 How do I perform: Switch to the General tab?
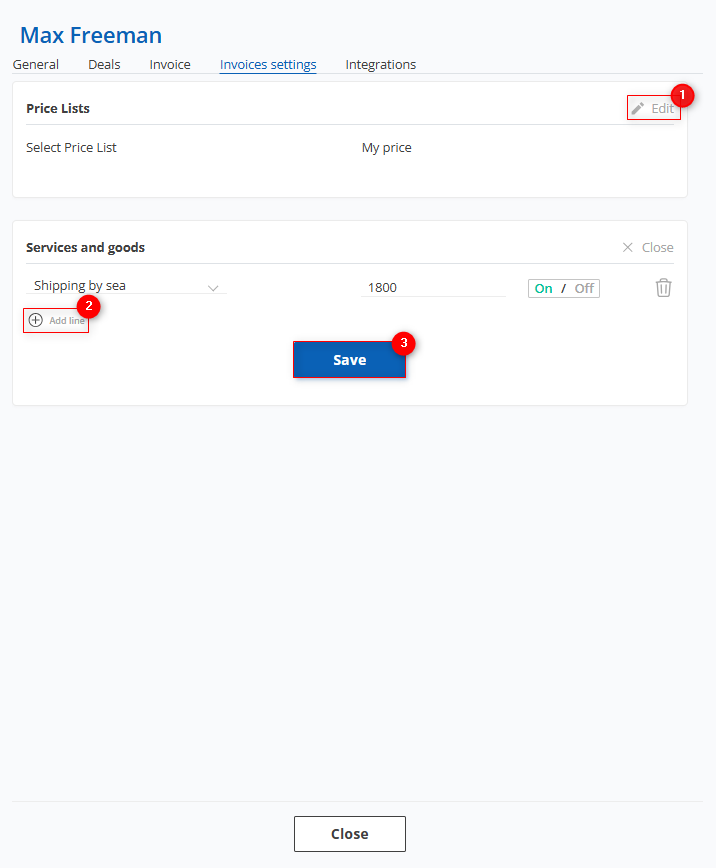pos(36,65)
